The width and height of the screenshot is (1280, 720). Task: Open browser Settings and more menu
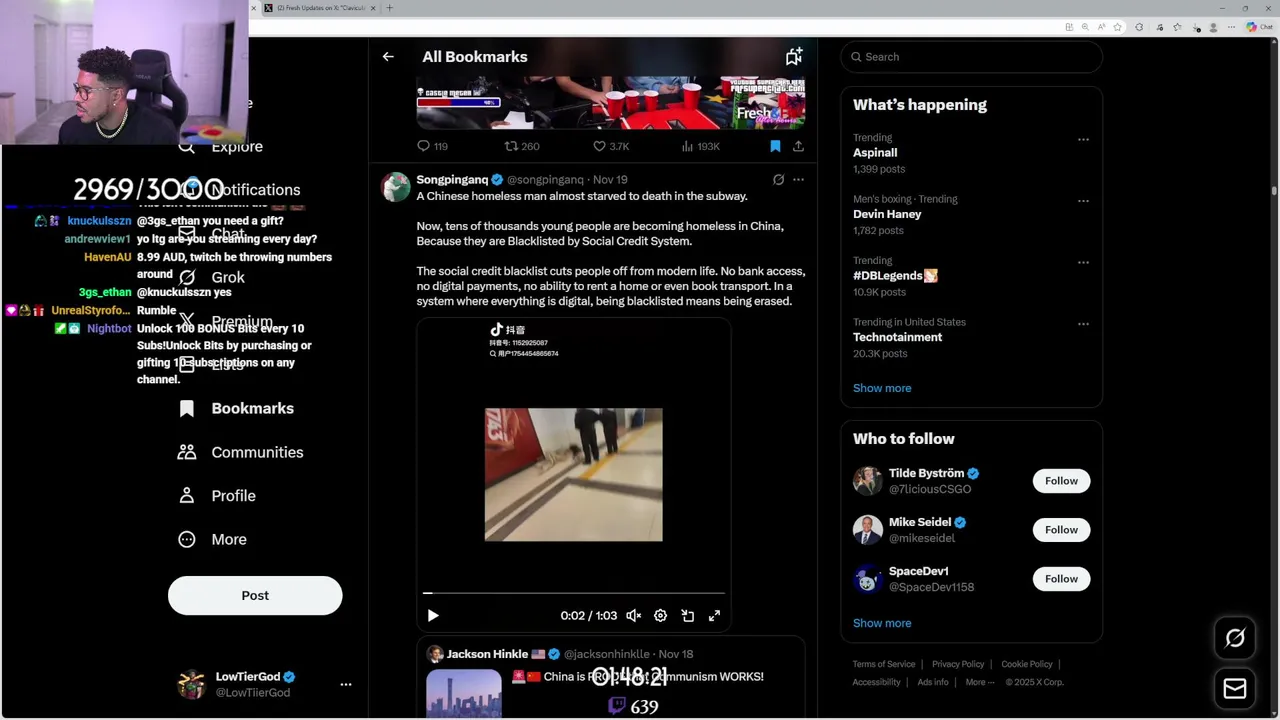click(1232, 27)
